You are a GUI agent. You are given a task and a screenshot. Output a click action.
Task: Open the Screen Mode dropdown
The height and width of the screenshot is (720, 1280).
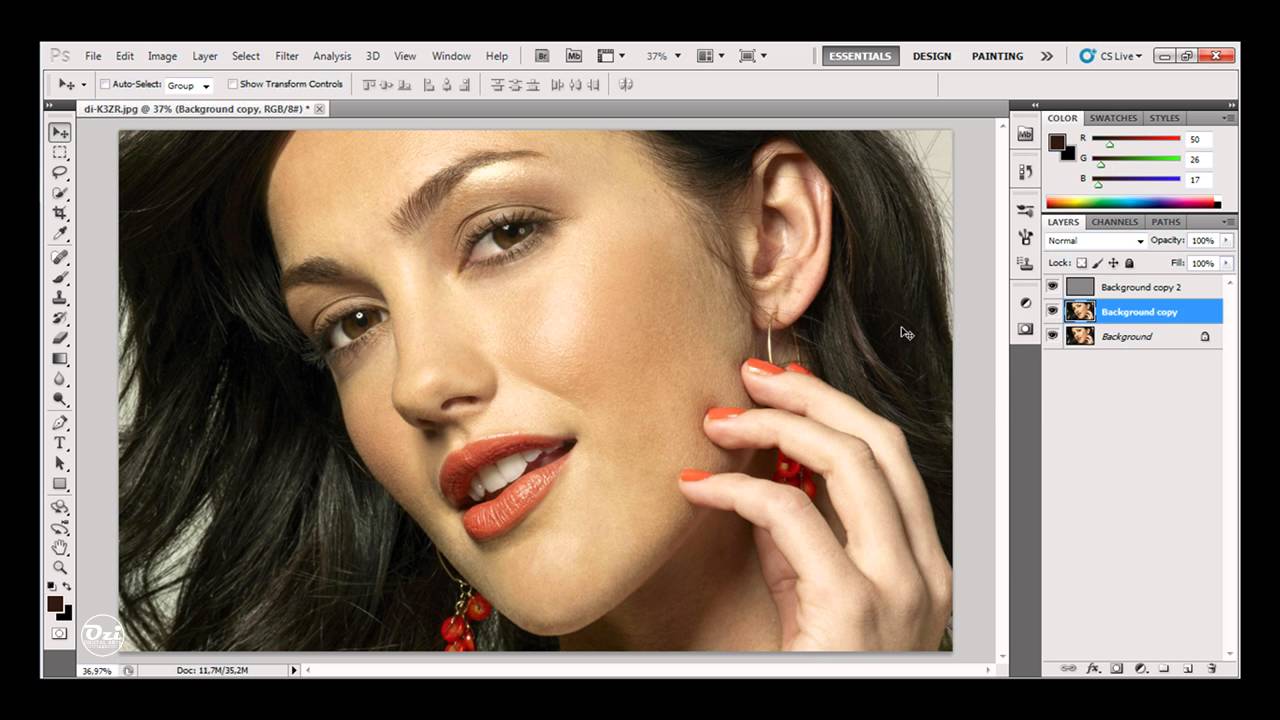pos(752,56)
